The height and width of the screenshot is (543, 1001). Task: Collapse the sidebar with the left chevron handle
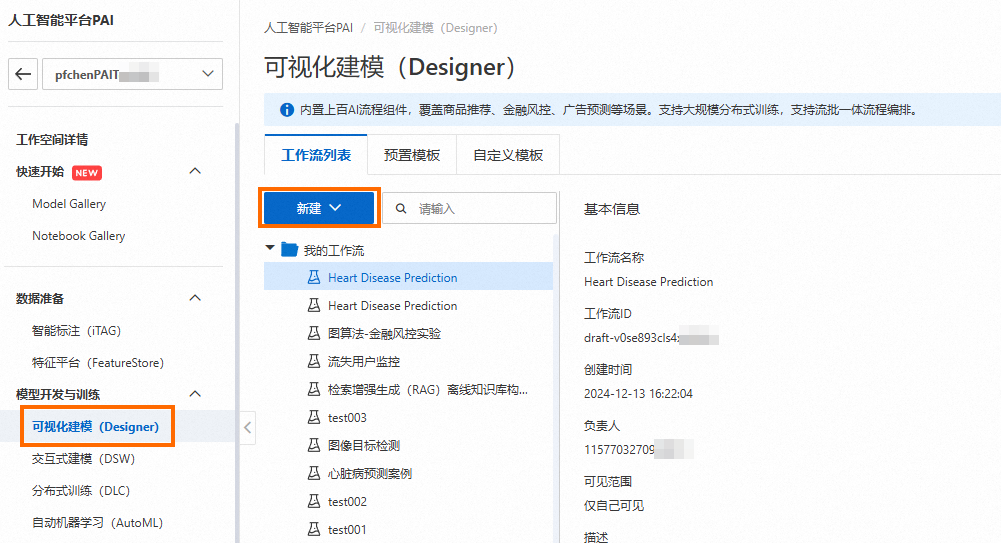[248, 428]
